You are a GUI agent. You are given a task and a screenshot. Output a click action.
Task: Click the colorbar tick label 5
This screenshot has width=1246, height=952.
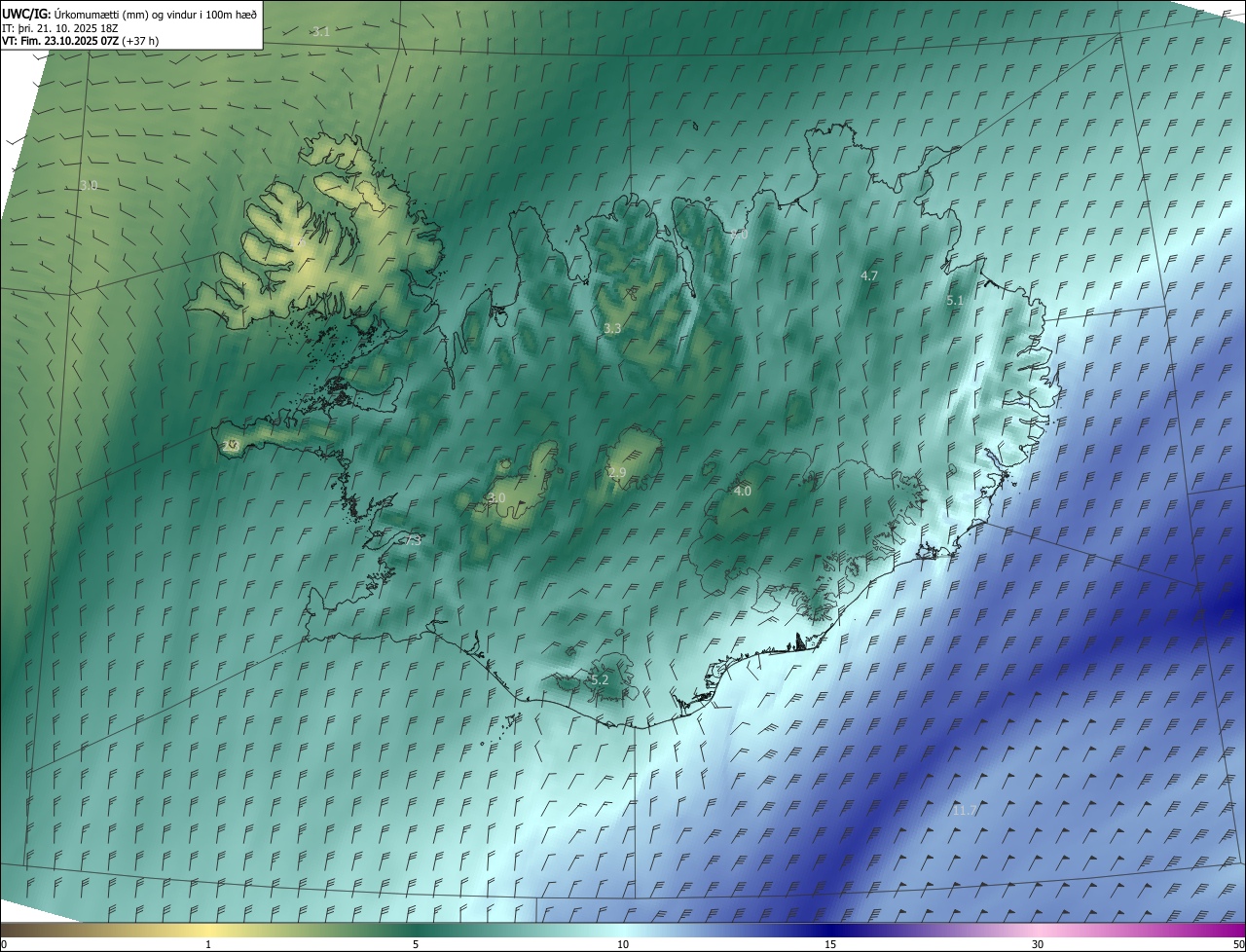click(416, 944)
